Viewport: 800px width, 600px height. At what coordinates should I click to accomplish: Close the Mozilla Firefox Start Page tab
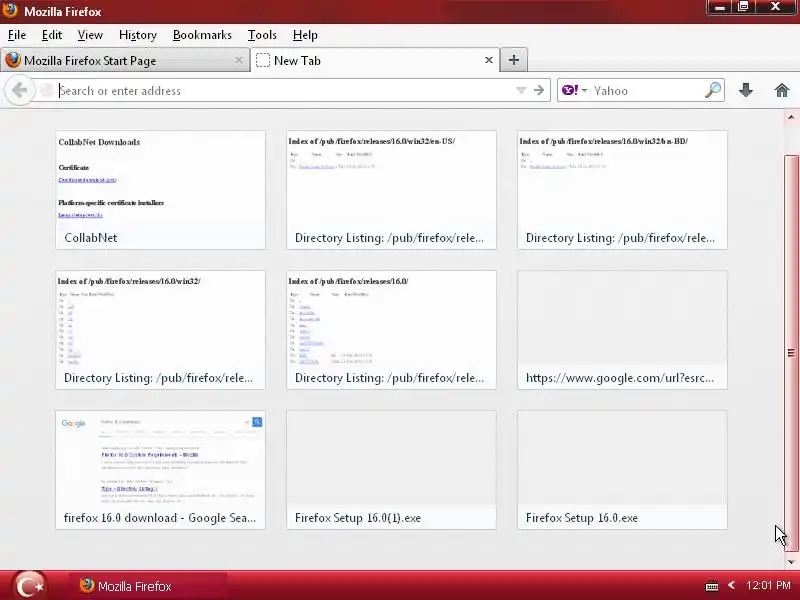239,60
